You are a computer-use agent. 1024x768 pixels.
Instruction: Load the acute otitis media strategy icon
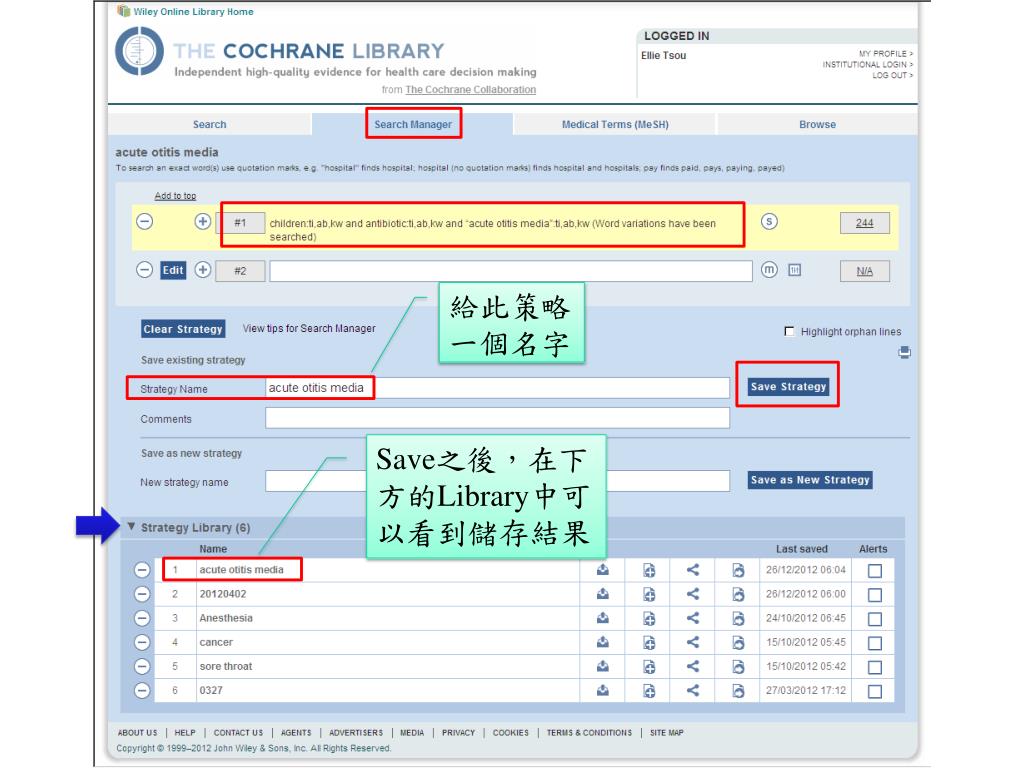(x=603, y=570)
